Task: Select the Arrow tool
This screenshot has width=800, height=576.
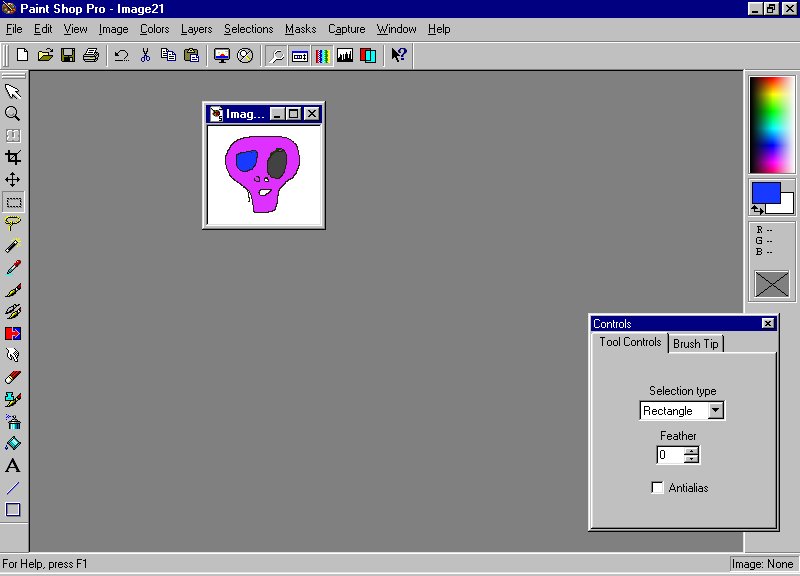Action: (13, 92)
